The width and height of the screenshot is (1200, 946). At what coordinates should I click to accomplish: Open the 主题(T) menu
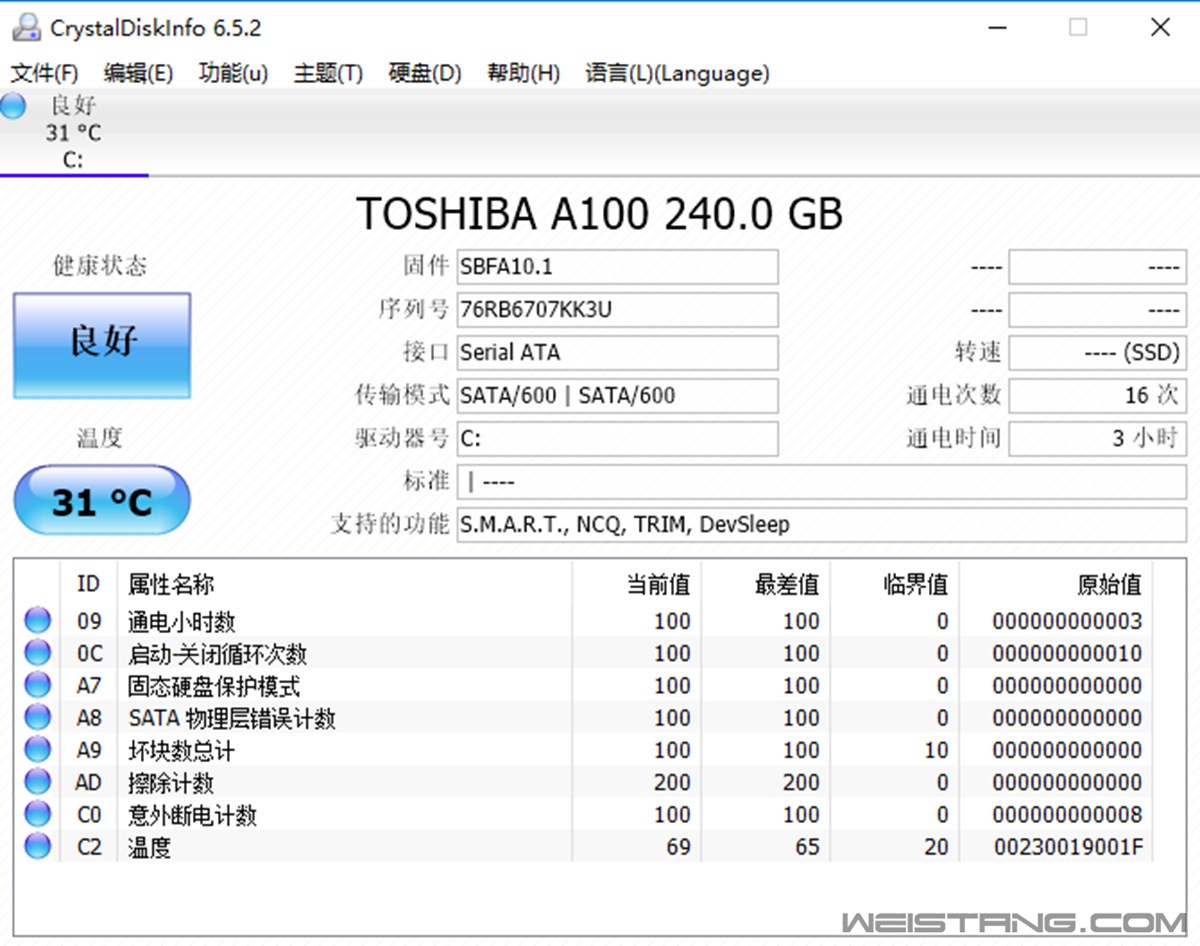point(328,73)
